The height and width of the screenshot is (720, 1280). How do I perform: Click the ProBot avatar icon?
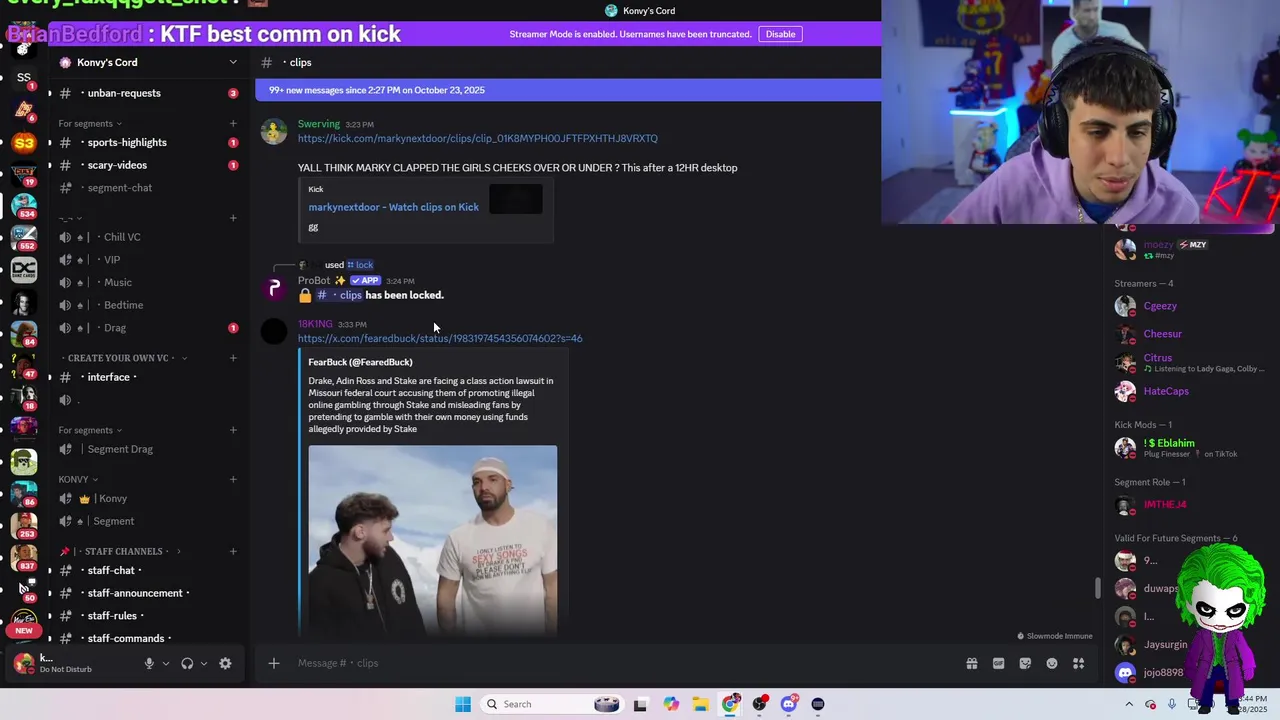[274, 288]
